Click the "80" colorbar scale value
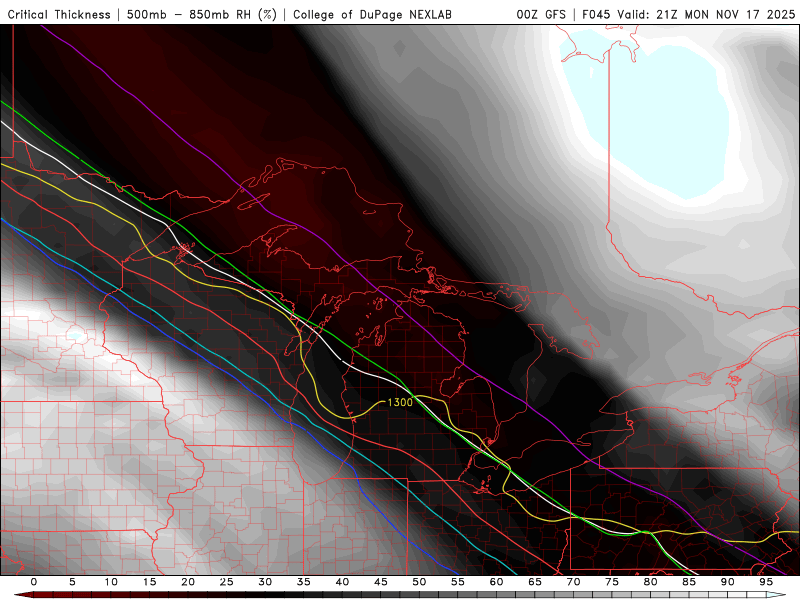 [651, 582]
